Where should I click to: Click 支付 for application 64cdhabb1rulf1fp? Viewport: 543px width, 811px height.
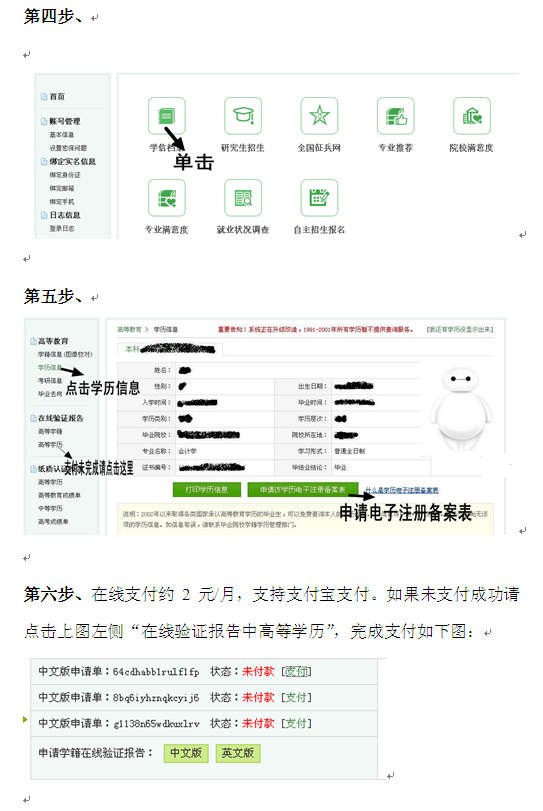297,672
